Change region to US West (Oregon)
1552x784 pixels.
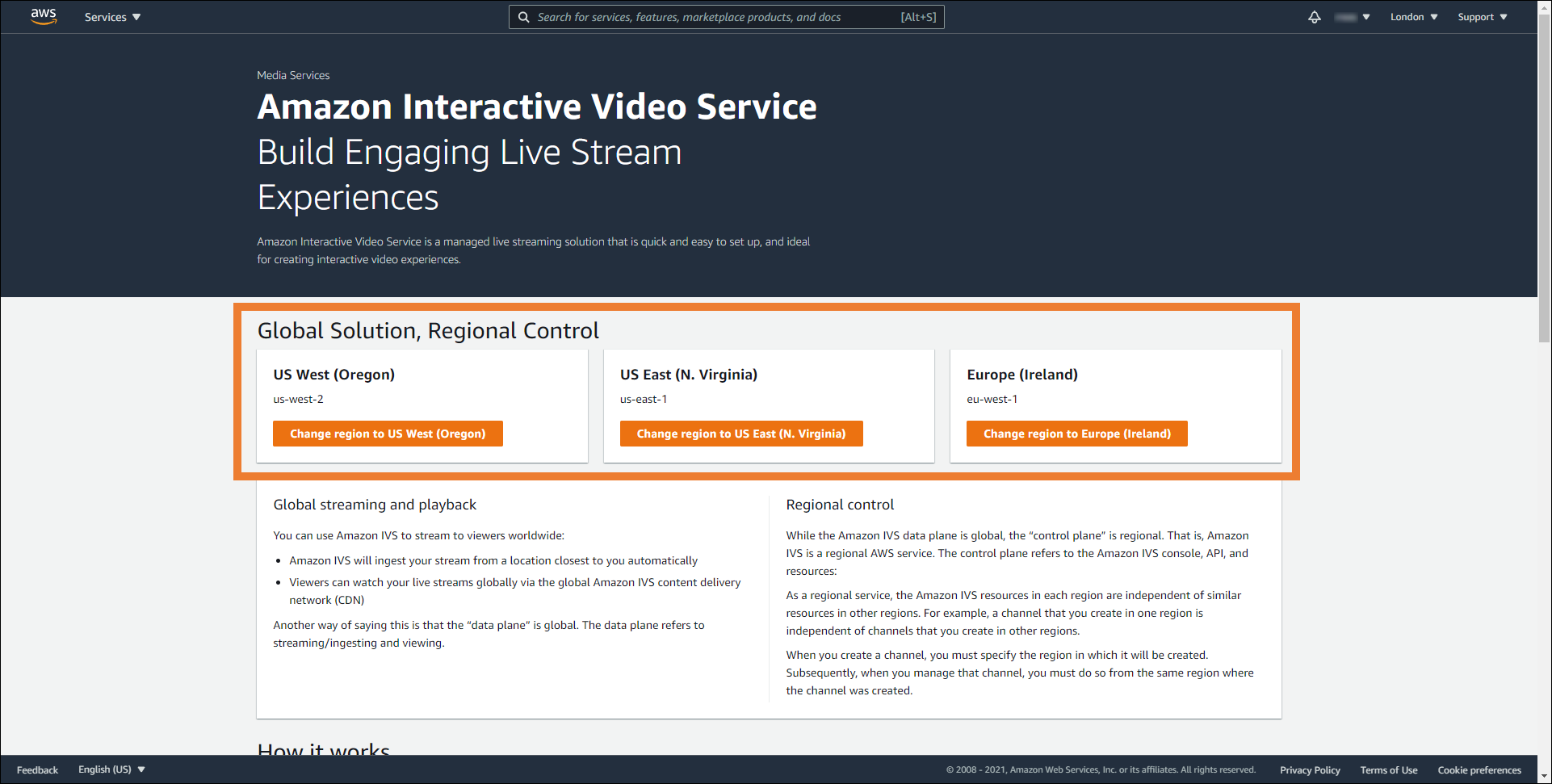(x=388, y=434)
